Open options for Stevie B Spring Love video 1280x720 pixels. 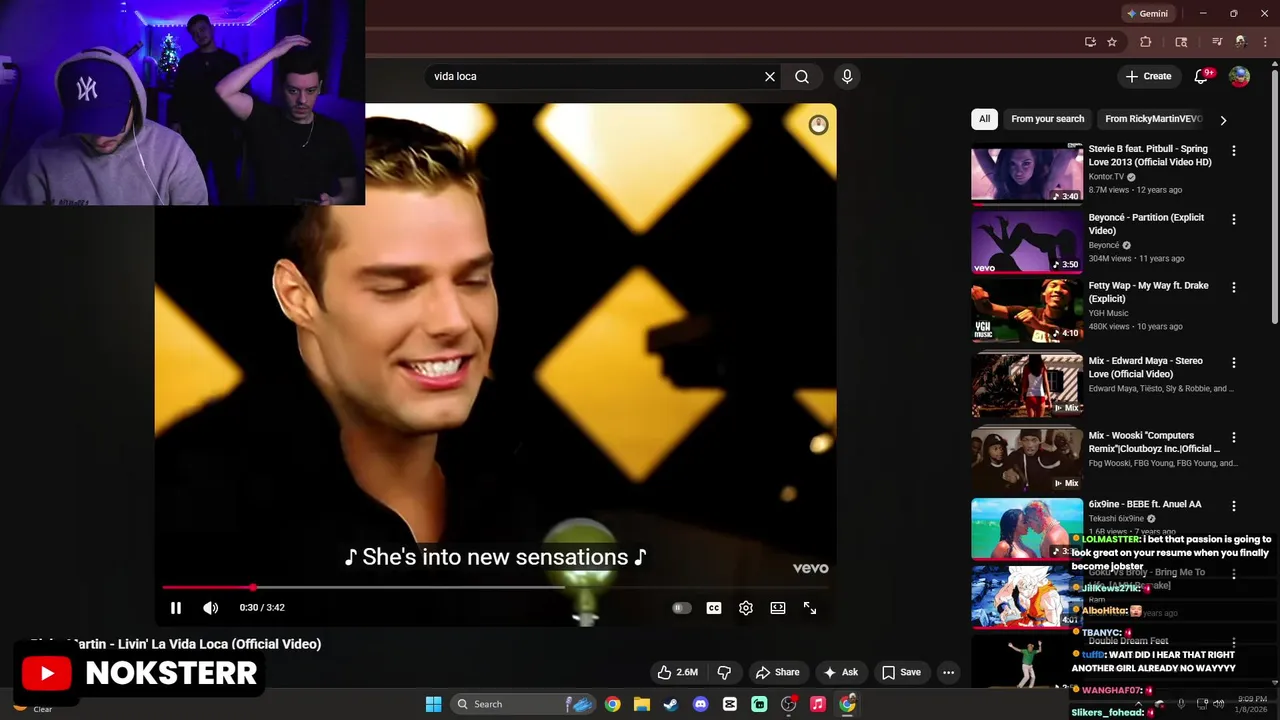[x=1234, y=151]
